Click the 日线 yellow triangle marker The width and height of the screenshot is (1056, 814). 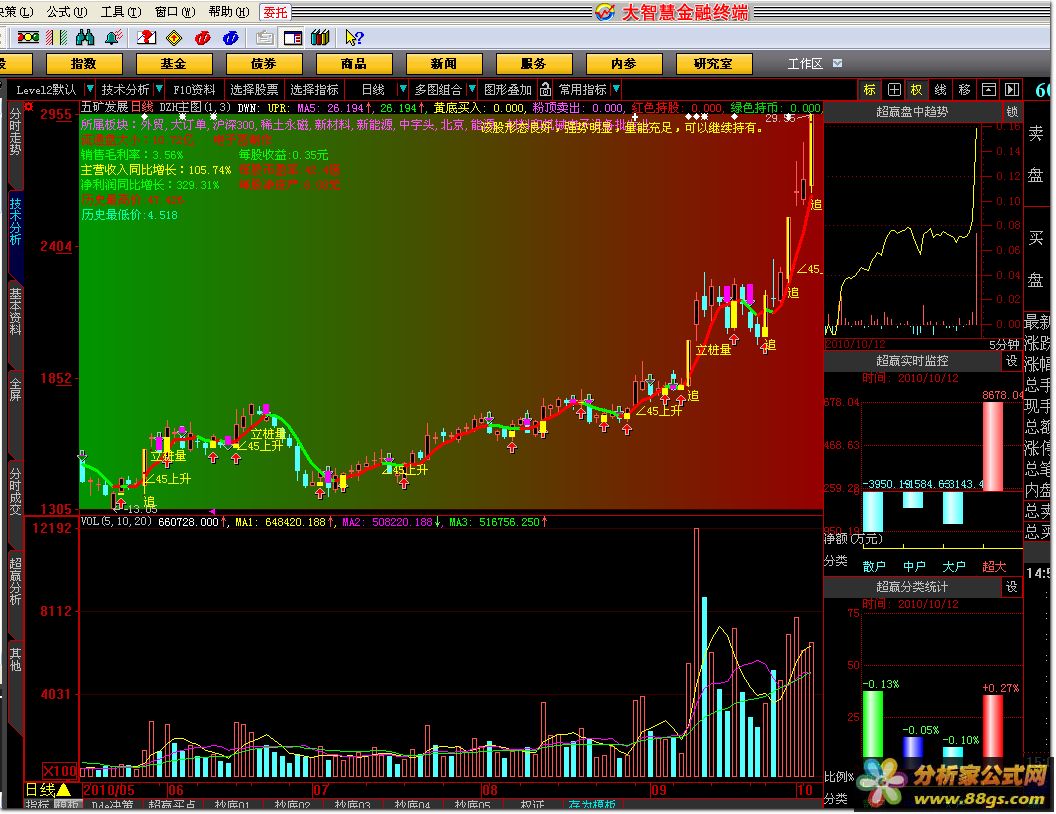click(x=64, y=790)
